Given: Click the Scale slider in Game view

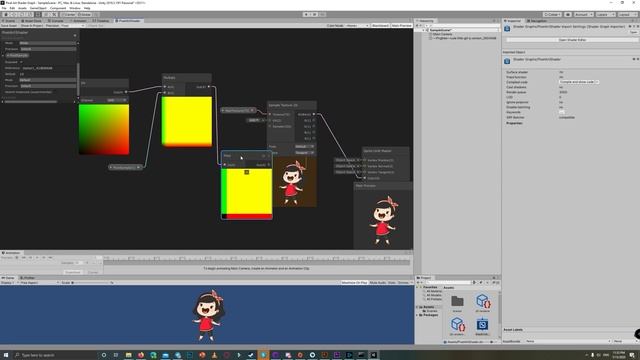Looking at the screenshot, I should click(x=91, y=282).
